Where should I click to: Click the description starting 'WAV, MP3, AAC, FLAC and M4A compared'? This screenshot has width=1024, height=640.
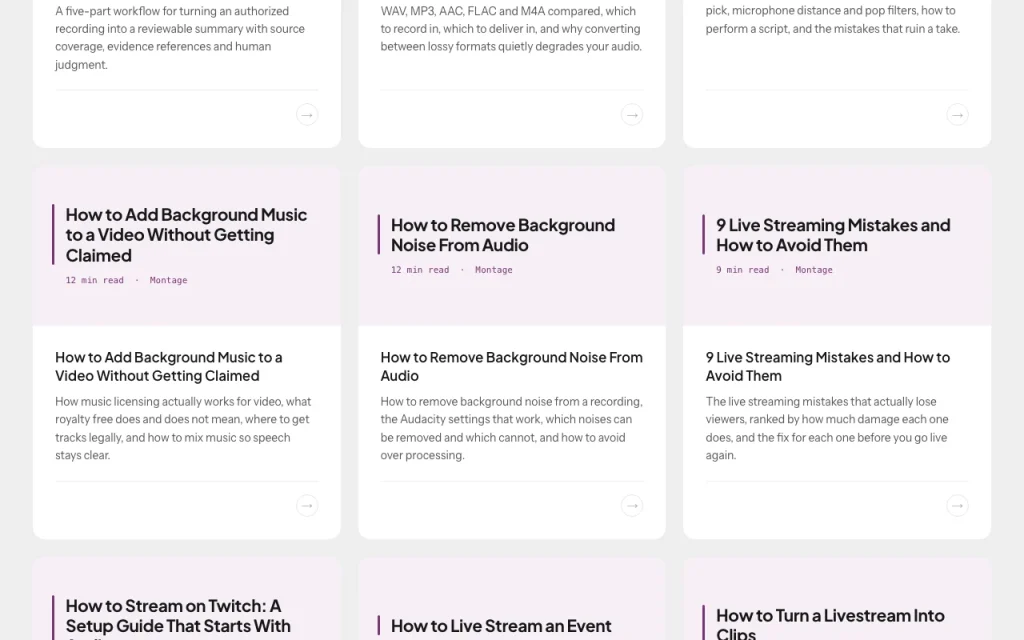(511, 29)
